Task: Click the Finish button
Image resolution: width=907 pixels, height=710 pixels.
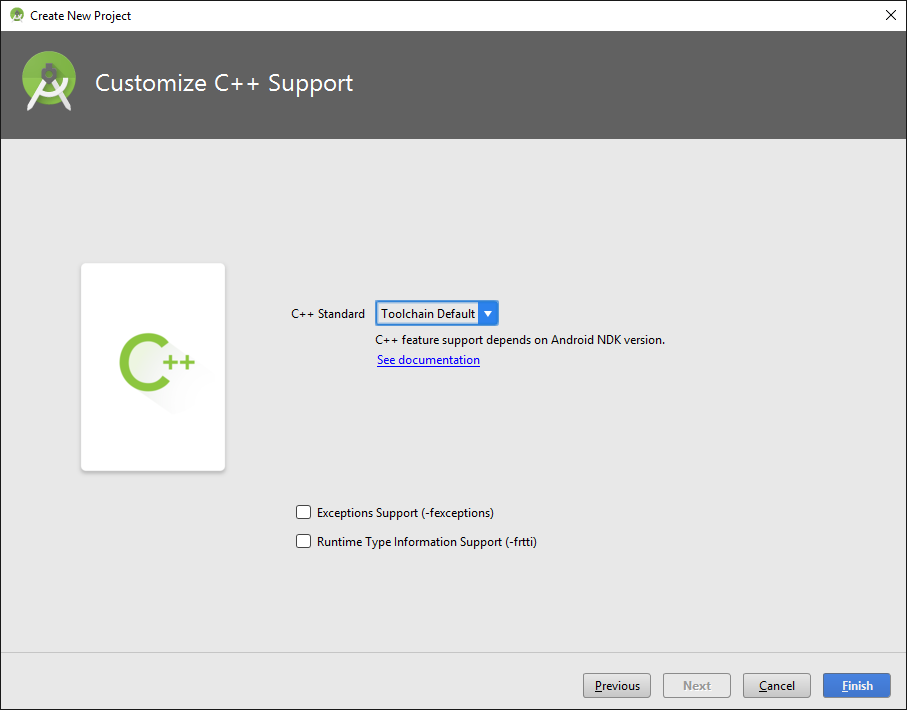Action: coord(857,686)
